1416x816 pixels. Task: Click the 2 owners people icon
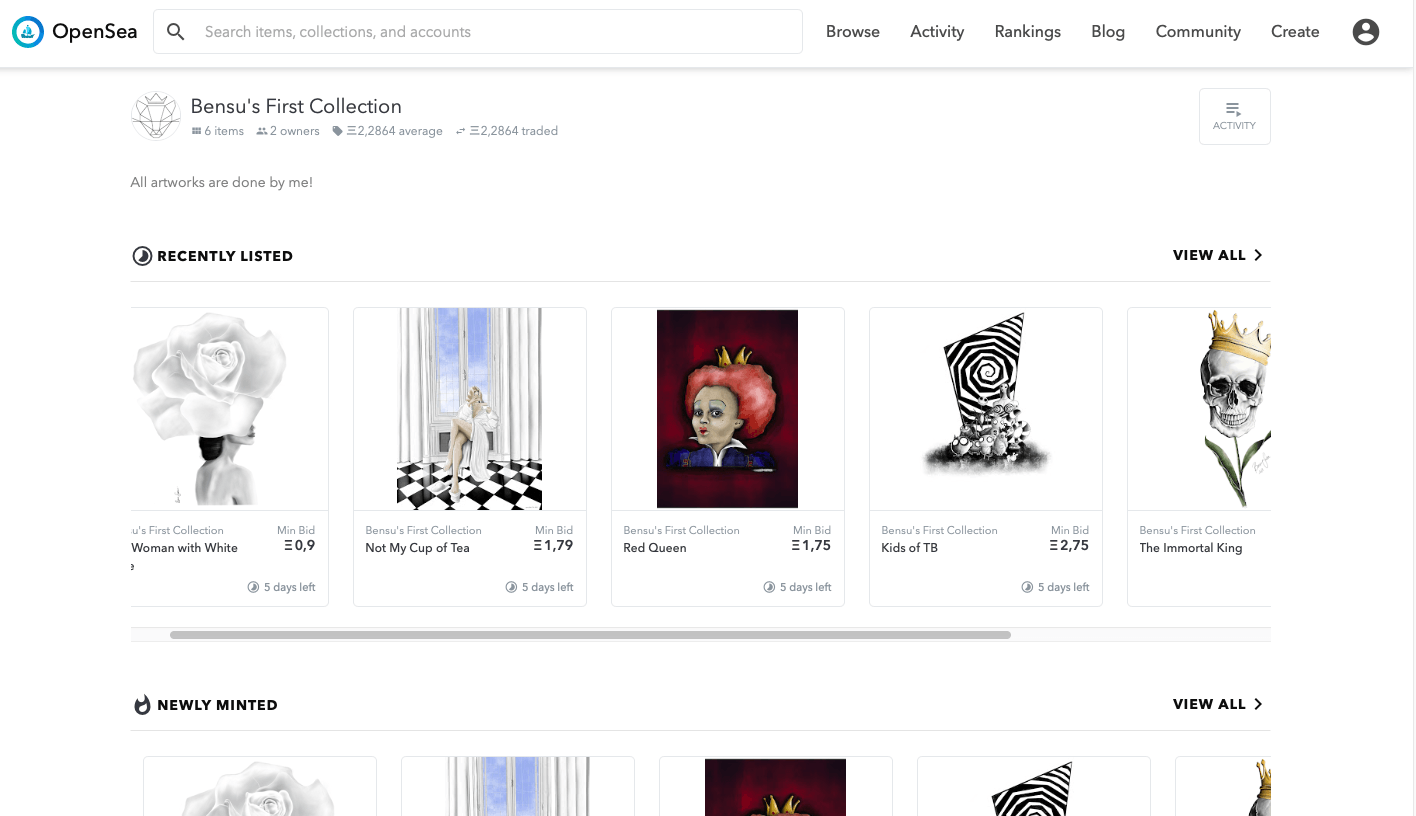(262, 131)
